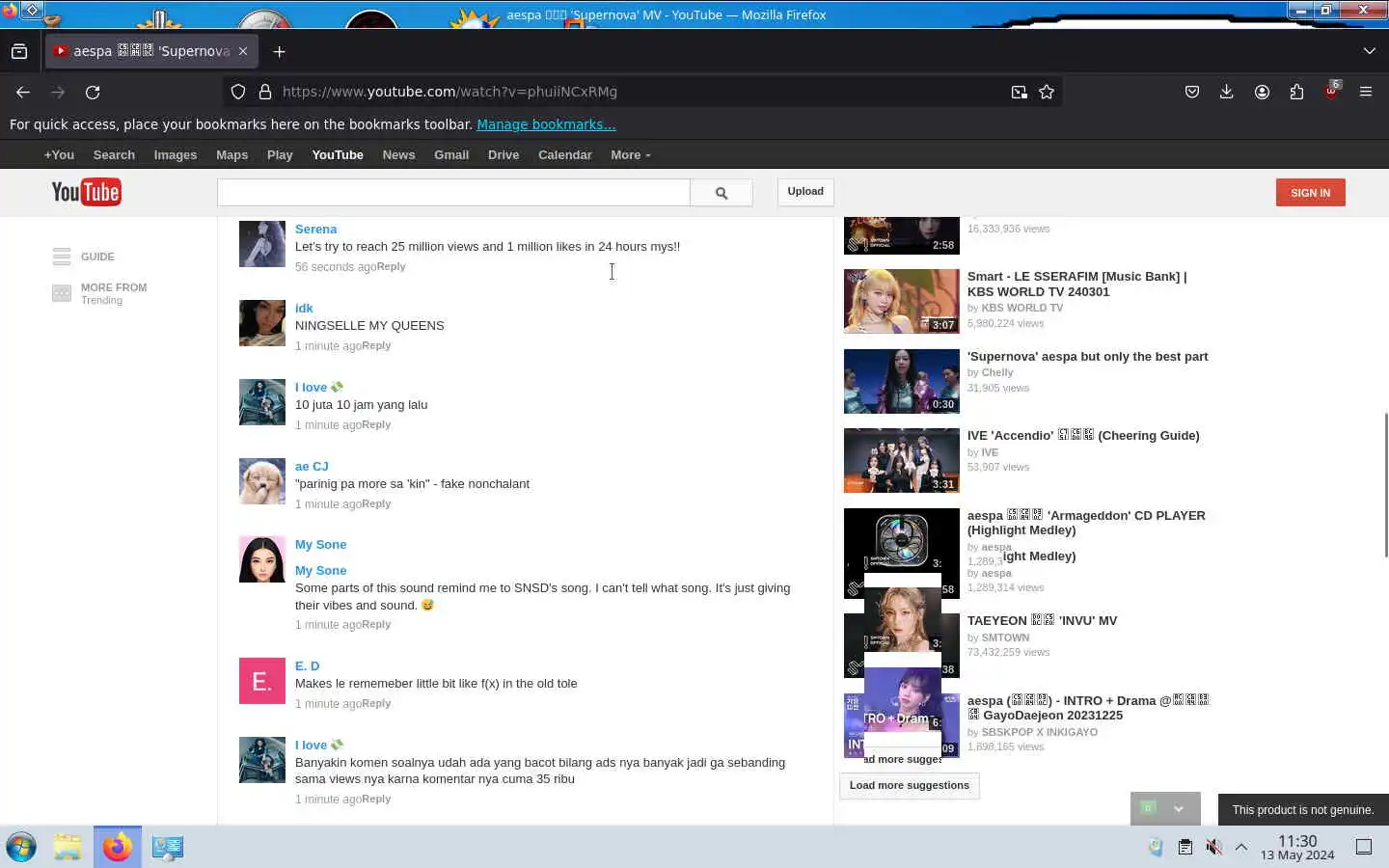Viewport: 1389px width, 868px height.
Task: Open the Picture-in-Picture icon in address bar
Action: click(1019, 92)
